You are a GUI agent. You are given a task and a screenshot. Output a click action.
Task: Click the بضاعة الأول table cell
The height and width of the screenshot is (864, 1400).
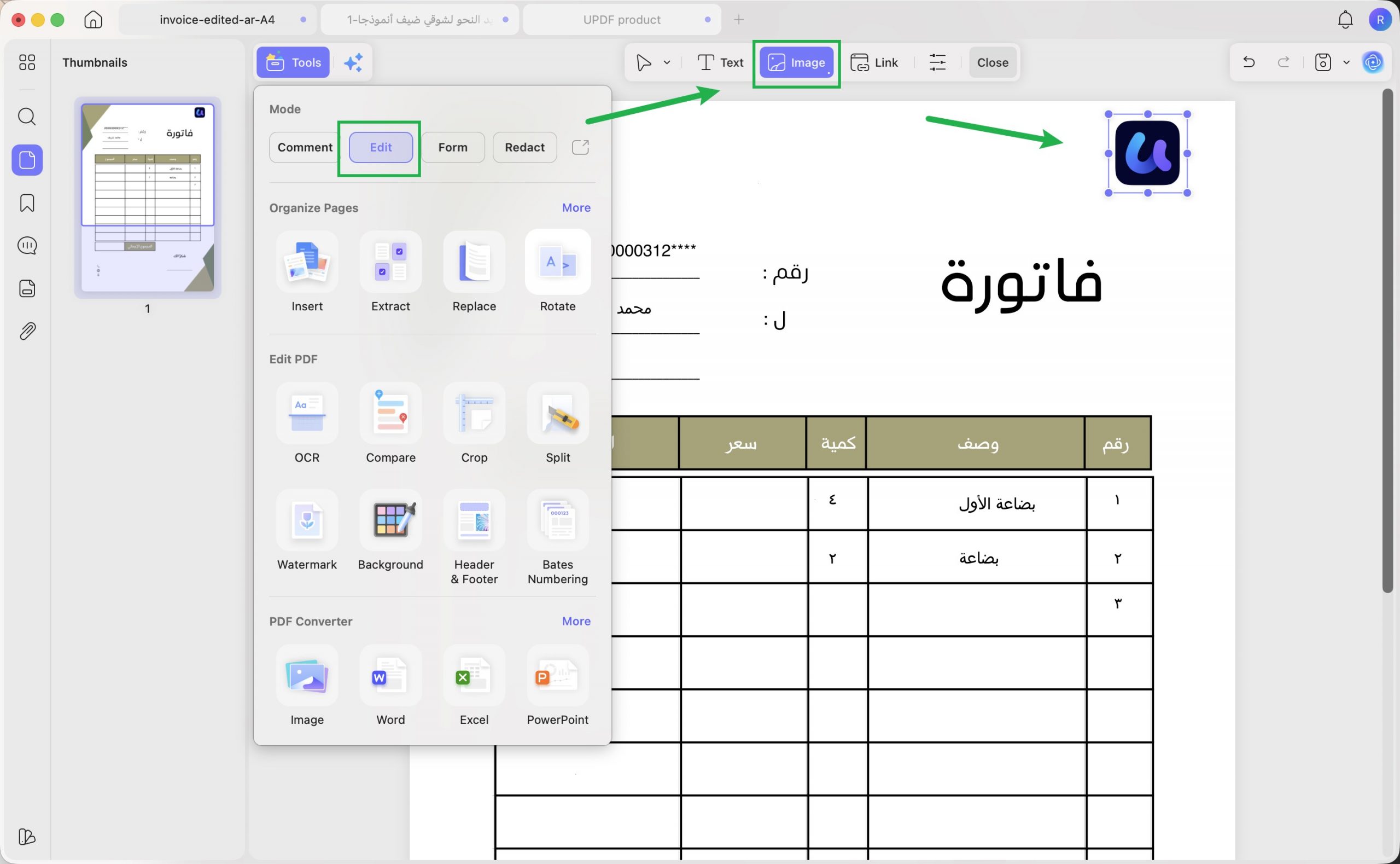tap(977, 503)
